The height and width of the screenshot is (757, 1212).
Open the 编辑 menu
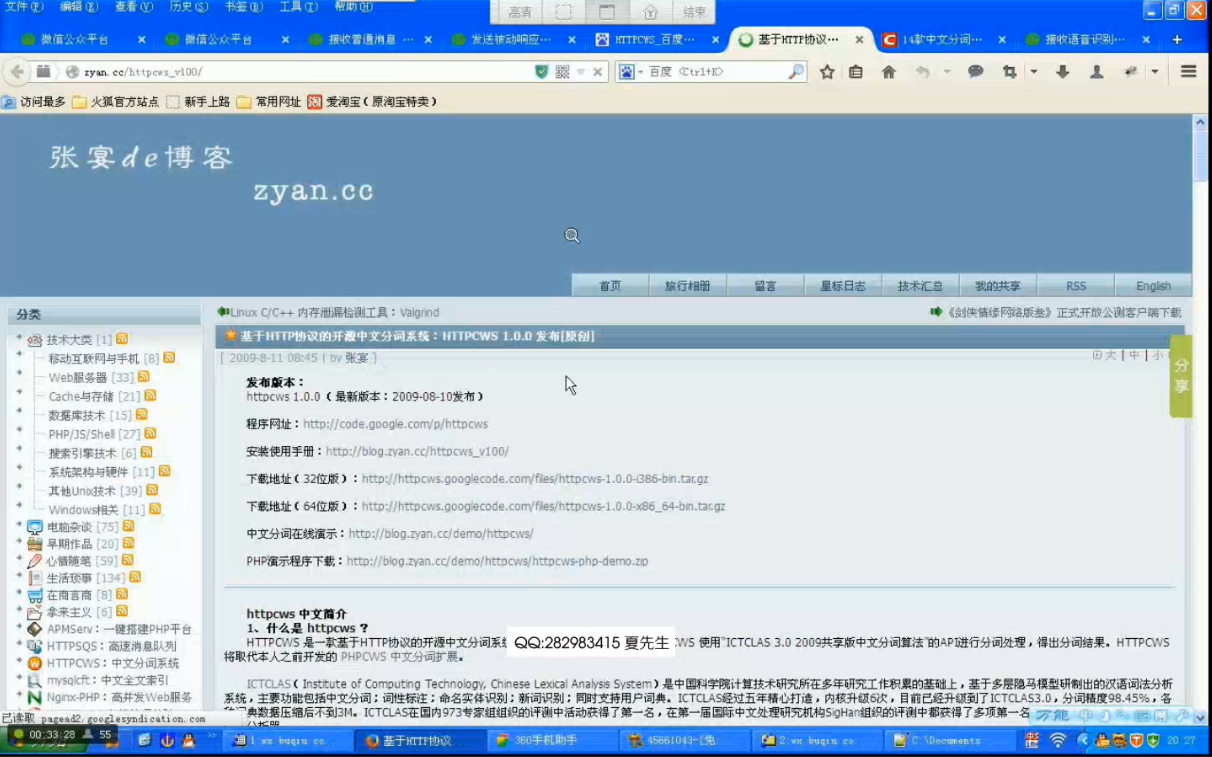(79, 7)
